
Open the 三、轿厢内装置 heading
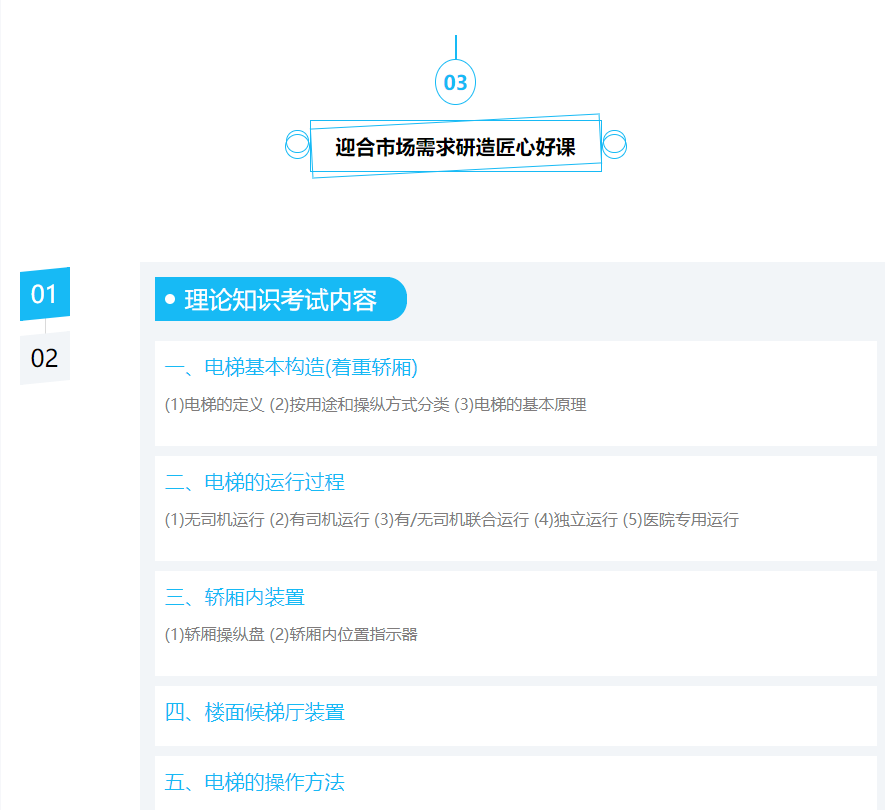click(x=235, y=597)
